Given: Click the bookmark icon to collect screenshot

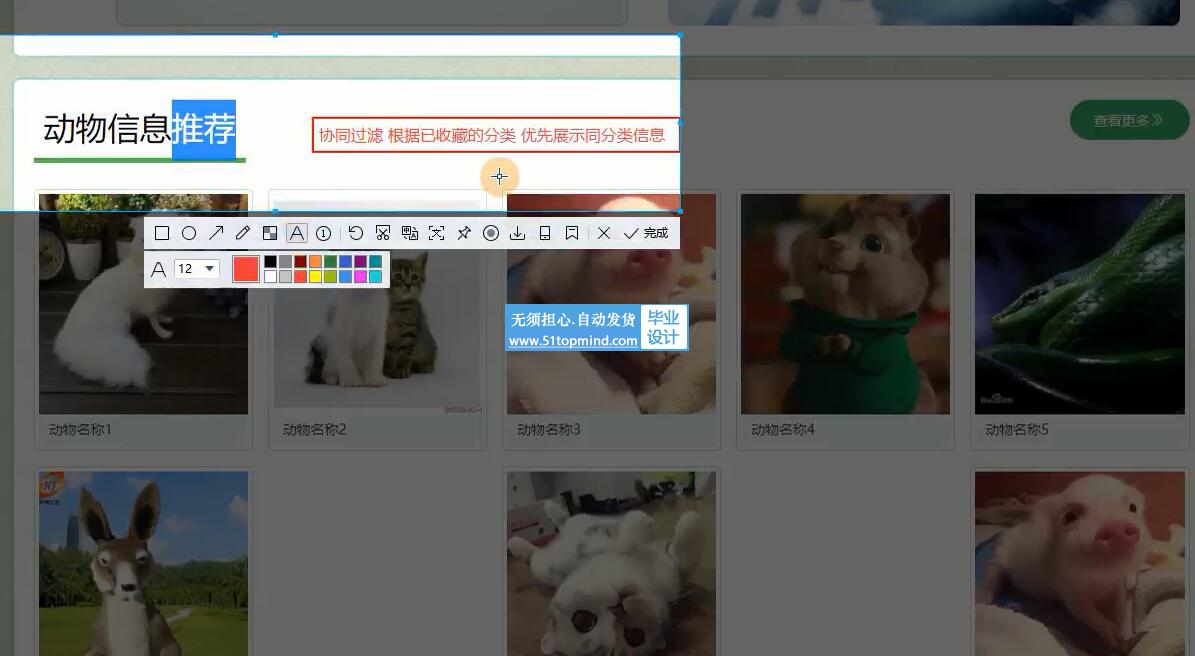Looking at the screenshot, I should (572, 233).
